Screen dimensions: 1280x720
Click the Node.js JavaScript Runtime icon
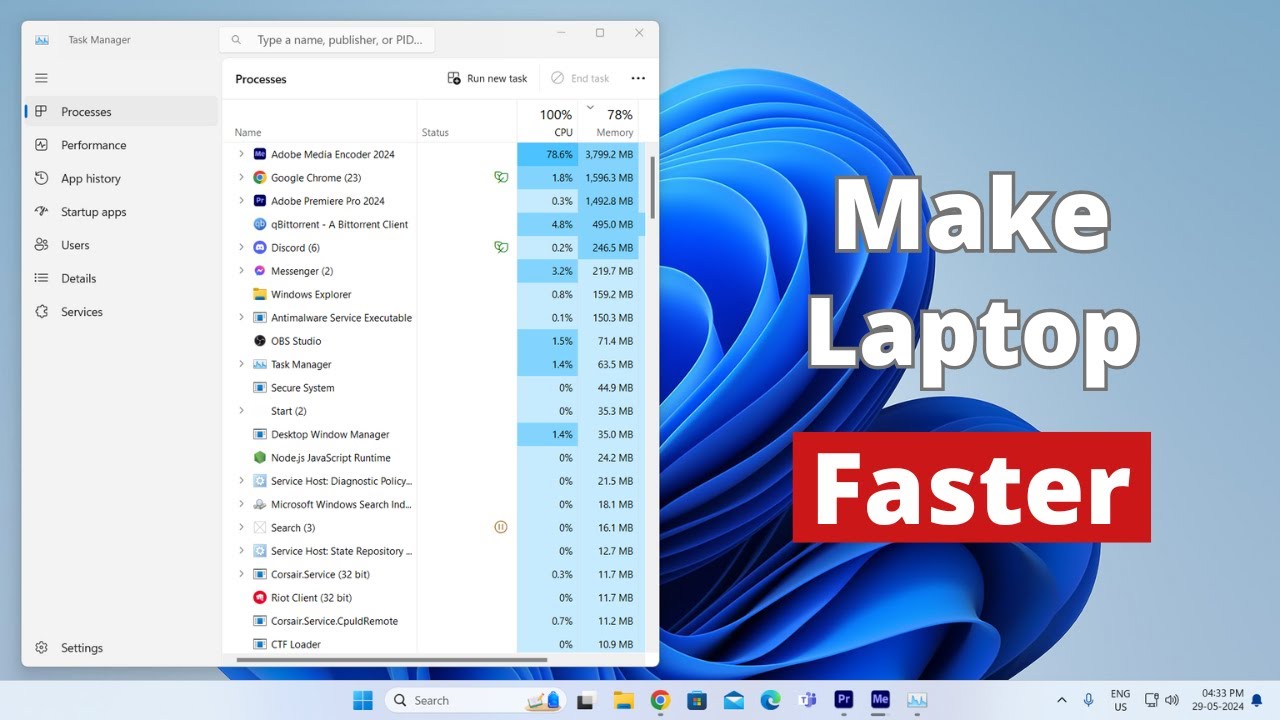[x=260, y=458]
